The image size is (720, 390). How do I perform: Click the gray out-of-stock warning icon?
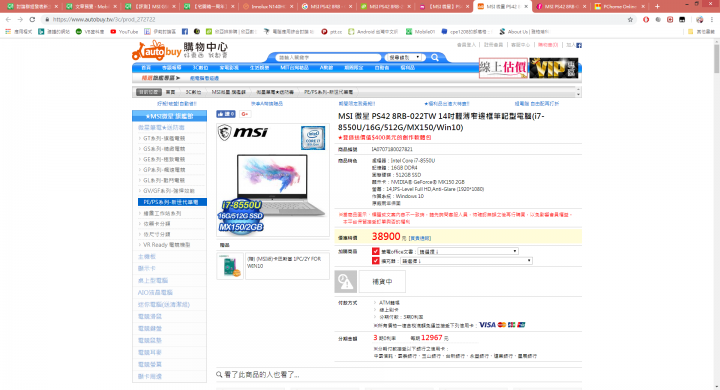pyautogui.click(x=345, y=282)
